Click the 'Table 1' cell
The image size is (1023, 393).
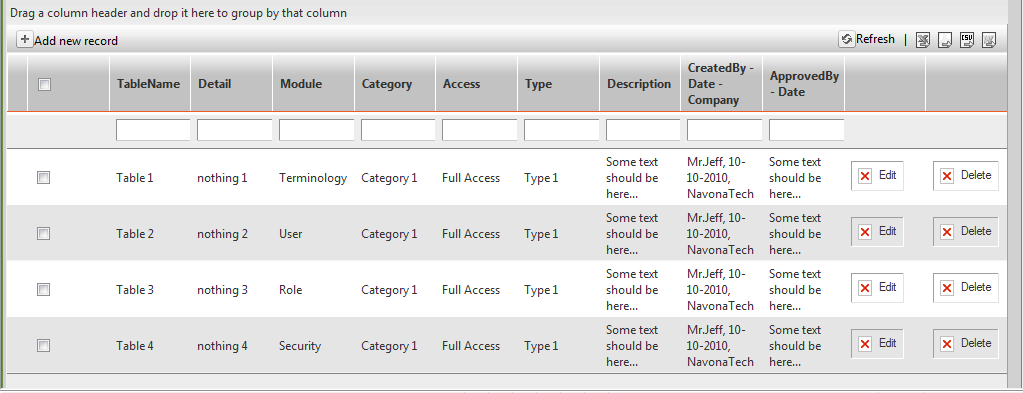tap(135, 178)
